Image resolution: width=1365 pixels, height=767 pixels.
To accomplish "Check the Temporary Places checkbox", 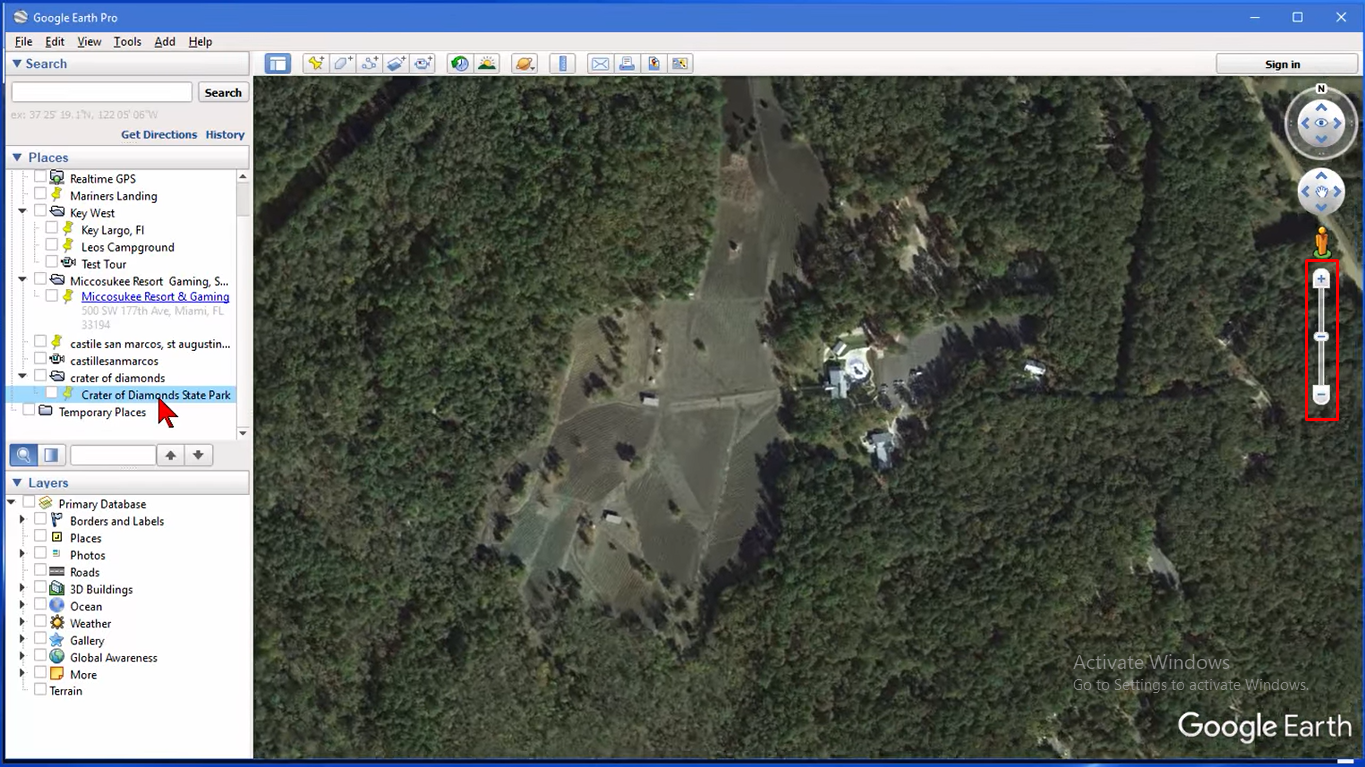I will click(x=29, y=411).
